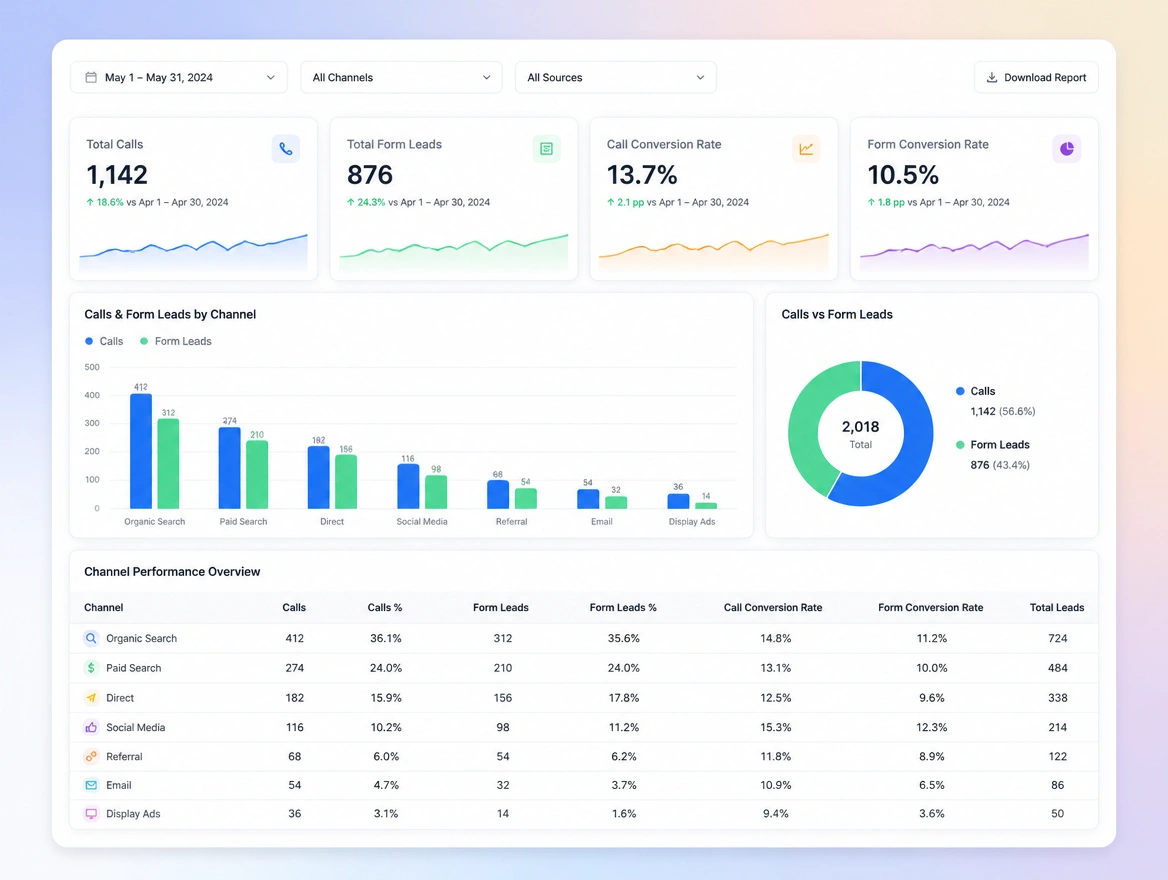Click the 18.6% change indicator on Total Calls
Viewport: 1168px width, 880px height.
pyautogui.click(x=105, y=202)
